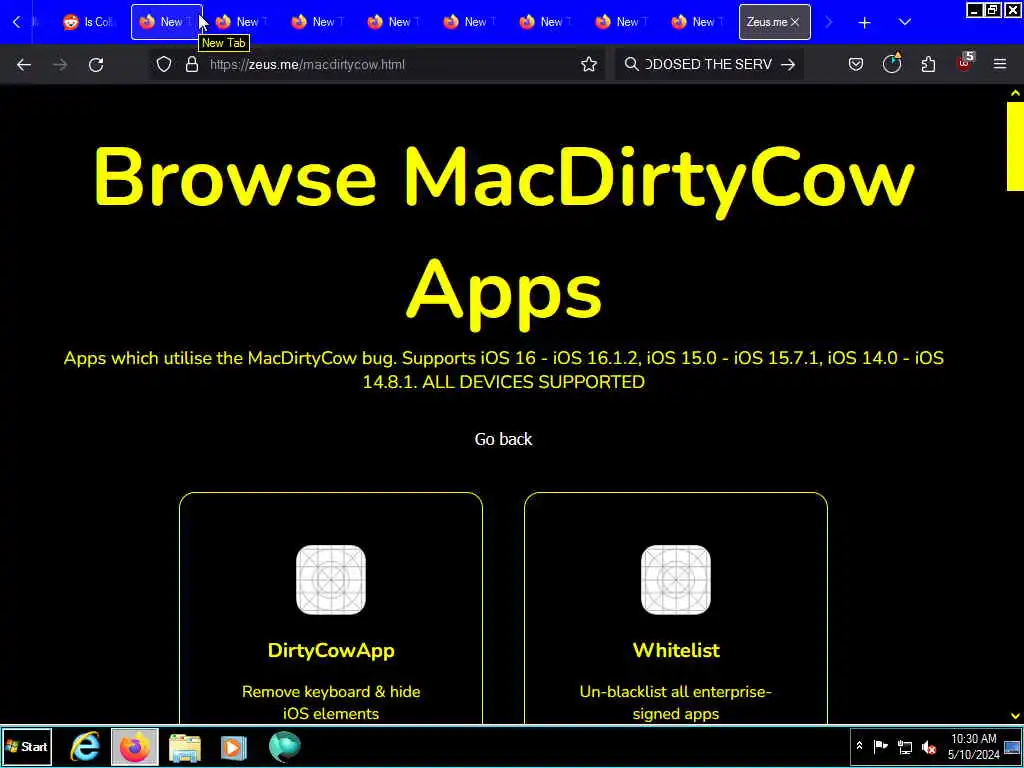Click the yellow vertical scrollbar thumb
The image size is (1024, 768).
[x=1015, y=146]
